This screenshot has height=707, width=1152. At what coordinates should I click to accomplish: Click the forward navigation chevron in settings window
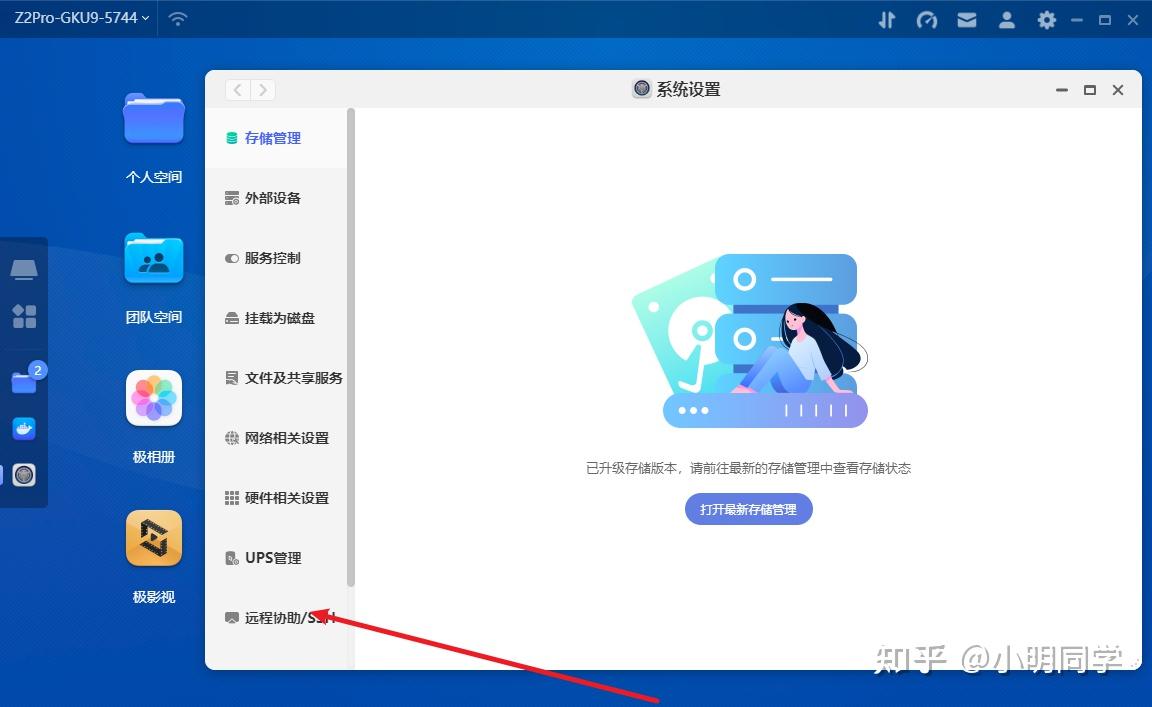tap(263, 89)
